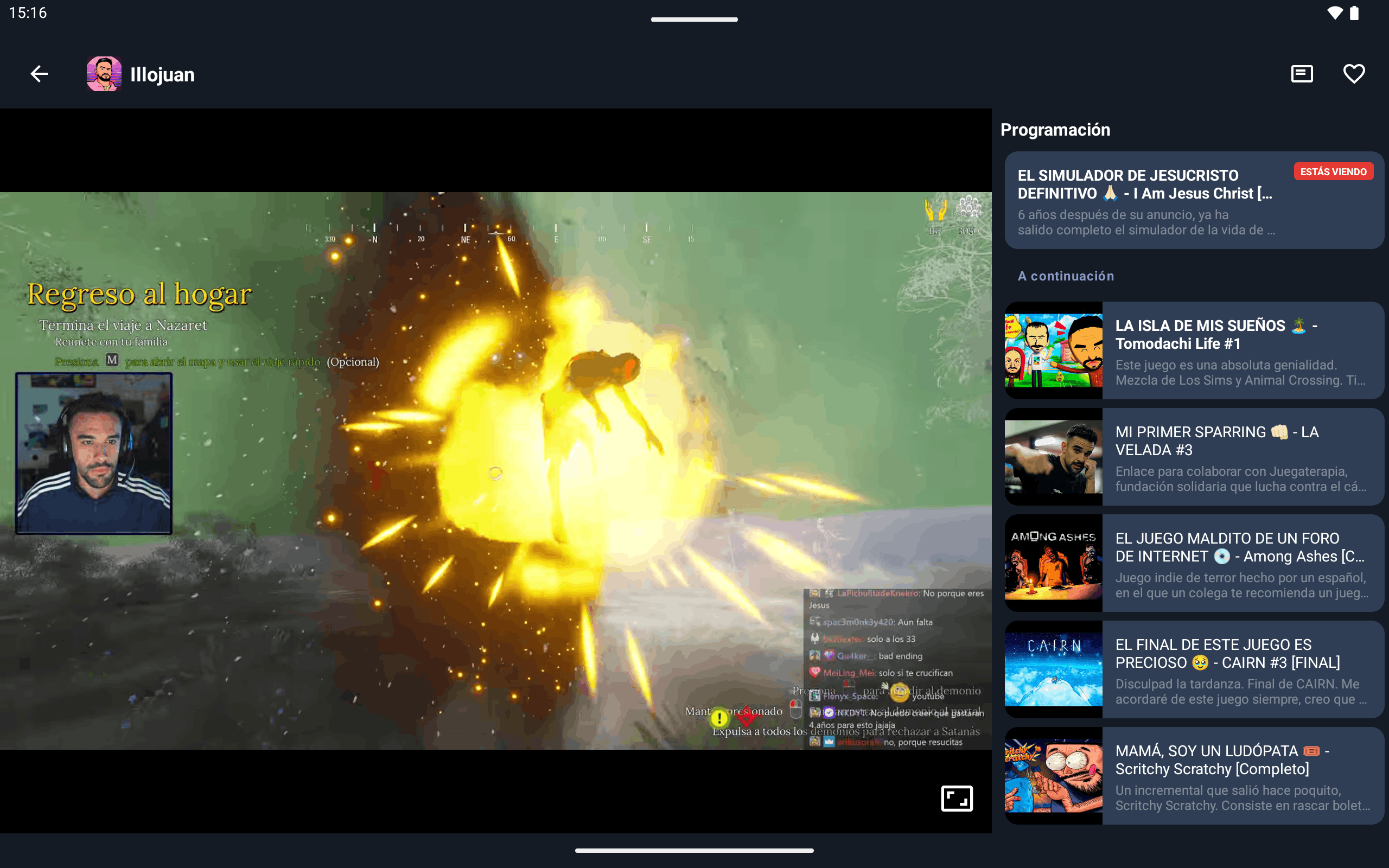Viewport: 1389px width, 868px height.
Task: Open current program El Simulador de Jesucristo
Action: pyautogui.click(x=1194, y=200)
